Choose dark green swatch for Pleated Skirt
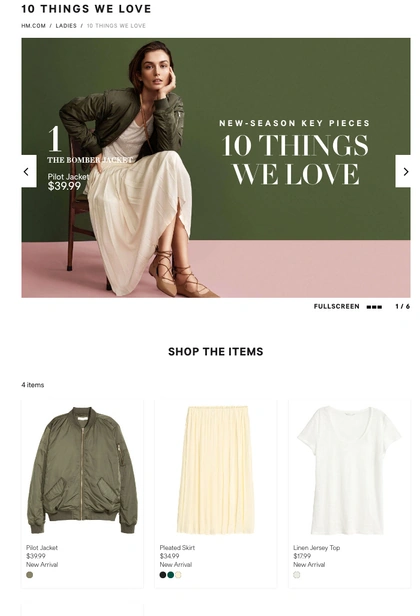The height and width of the screenshot is (616, 420). click(171, 575)
